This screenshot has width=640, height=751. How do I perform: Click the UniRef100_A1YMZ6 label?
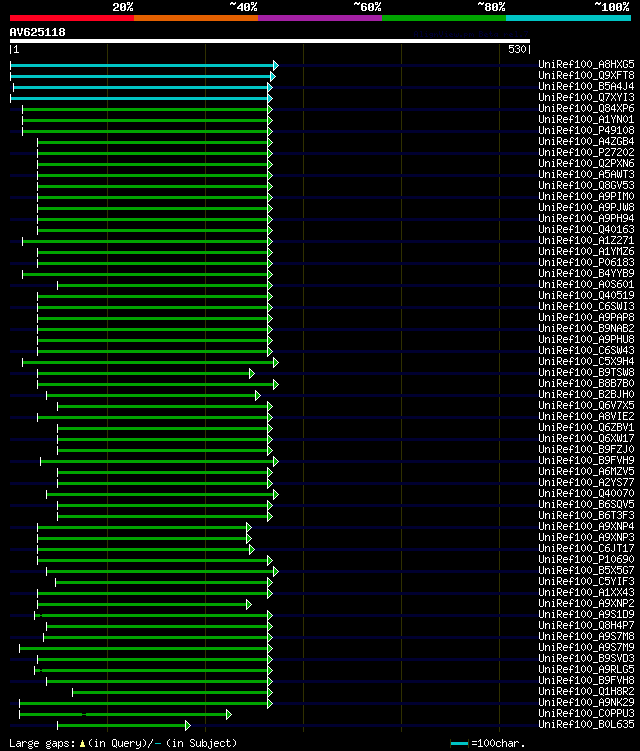tap(586, 251)
